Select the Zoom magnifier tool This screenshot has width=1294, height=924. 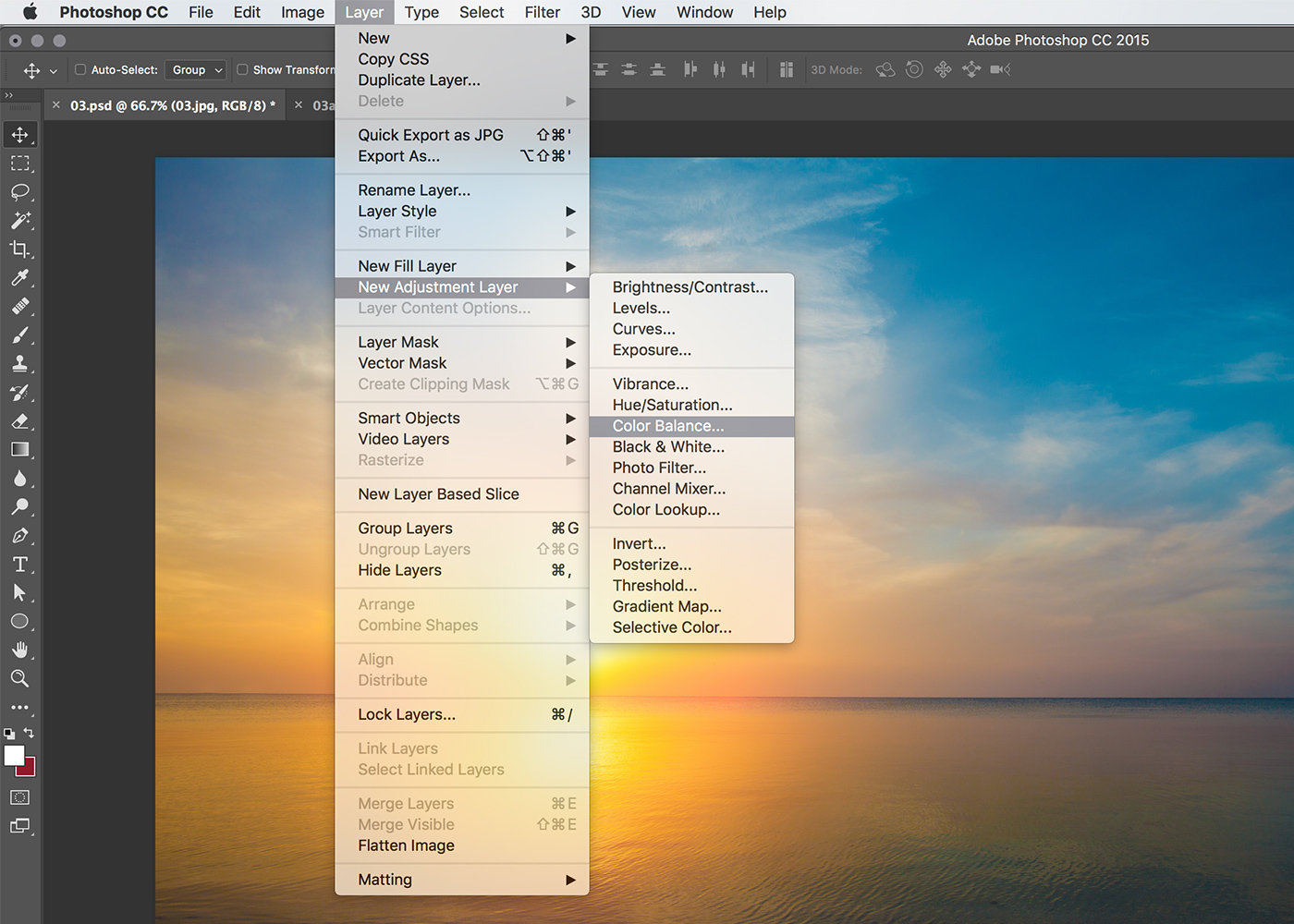[20, 679]
